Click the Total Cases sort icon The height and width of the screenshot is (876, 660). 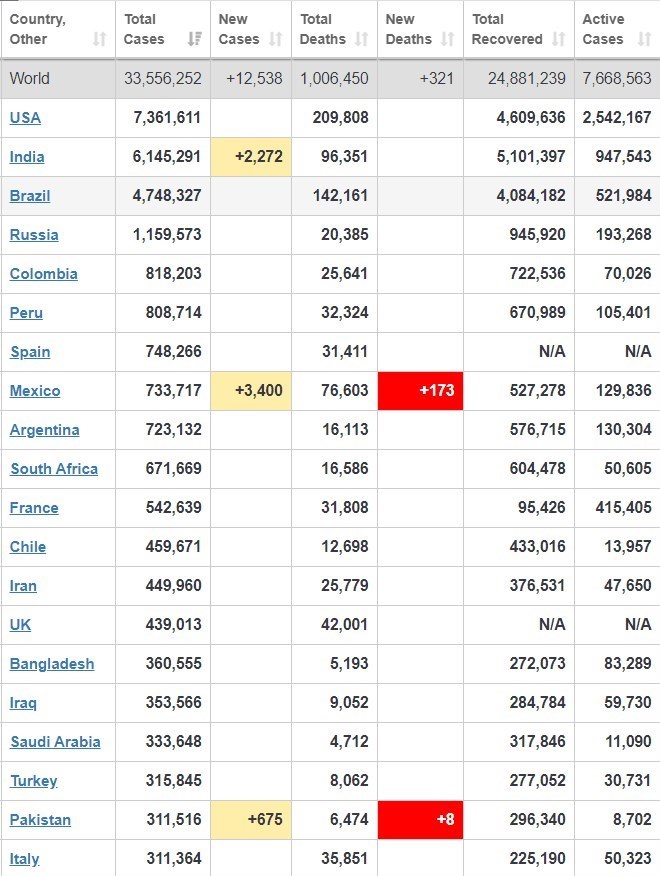194,40
